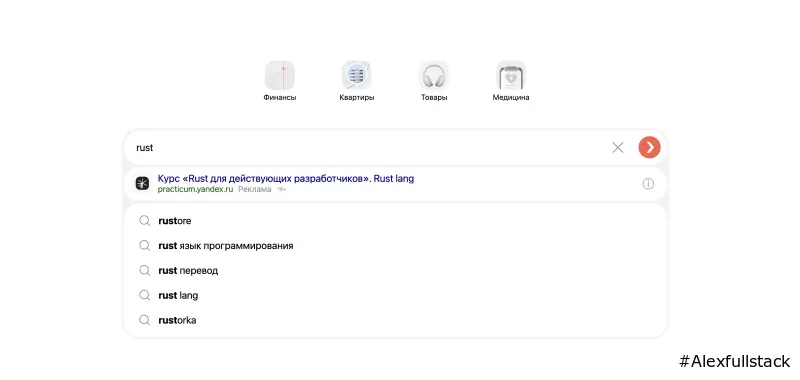The width and height of the screenshot is (800, 380).
Task: Click magnifier icon beside rust язык программирования
Action: (145, 246)
